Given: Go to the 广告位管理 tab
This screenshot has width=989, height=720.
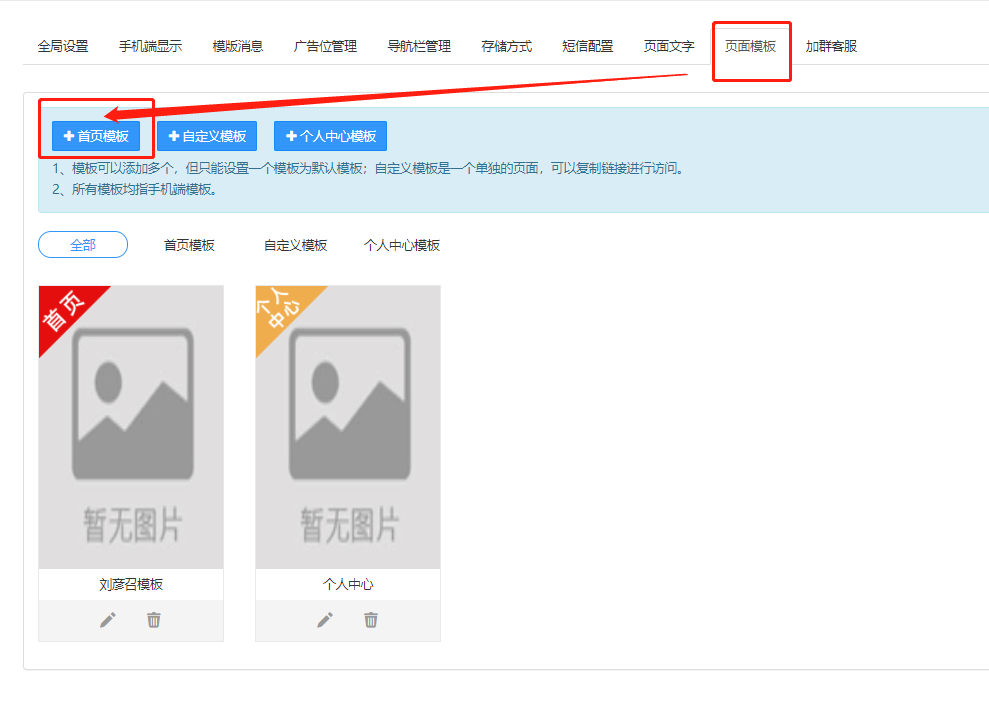Looking at the screenshot, I should pos(325,46).
